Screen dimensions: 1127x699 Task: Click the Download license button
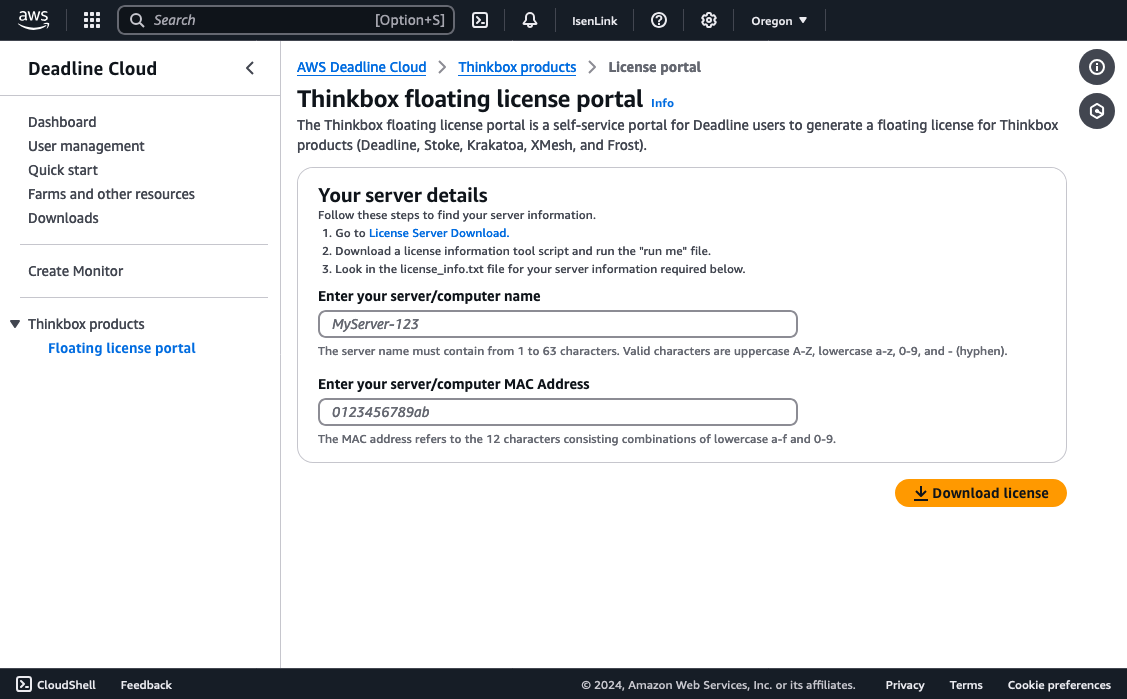[x=980, y=492]
